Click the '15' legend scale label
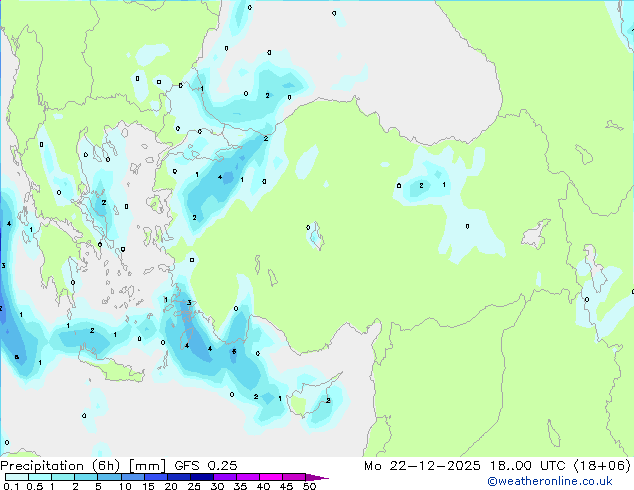634x490 pixels. tap(148, 486)
